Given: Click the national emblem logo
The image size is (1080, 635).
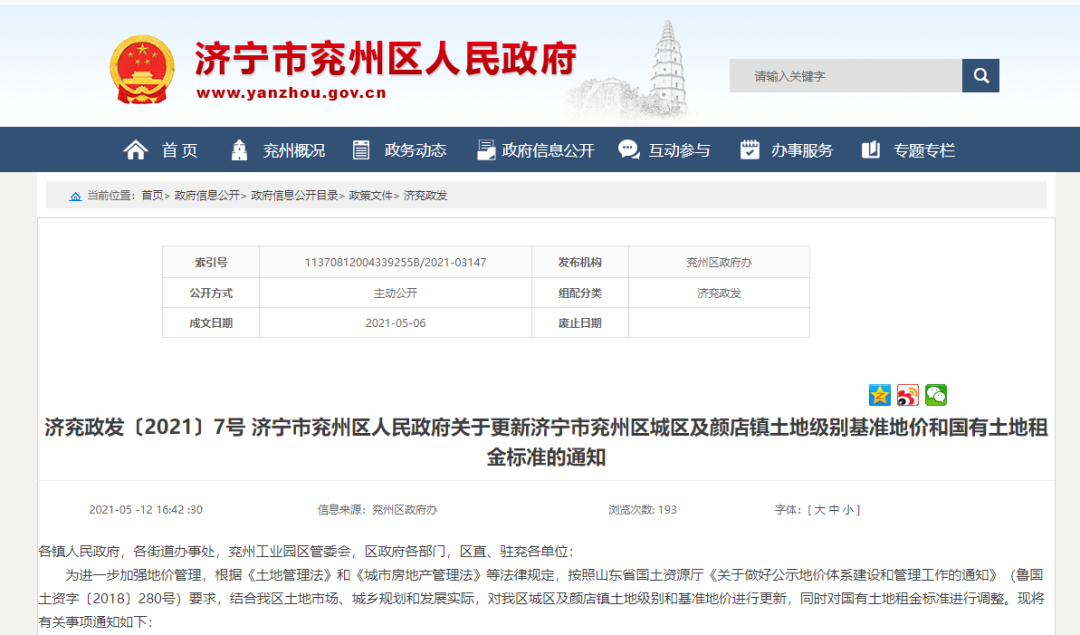Looking at the screenshot, I should 141,70.
